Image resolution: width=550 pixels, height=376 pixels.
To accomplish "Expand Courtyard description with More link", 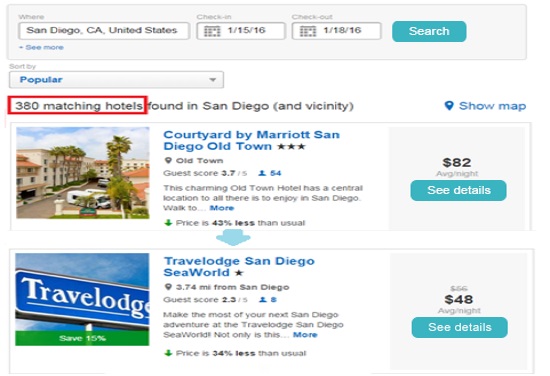I will tap(222, 208).
